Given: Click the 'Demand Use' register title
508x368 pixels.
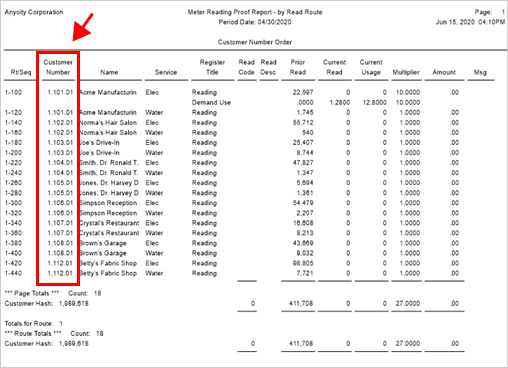Looking at the screenshot, I should click(x=211, y=102).
